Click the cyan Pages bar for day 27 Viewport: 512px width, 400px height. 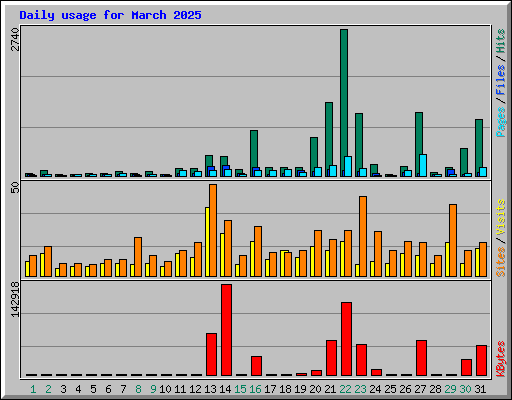(x=423, y=165)
